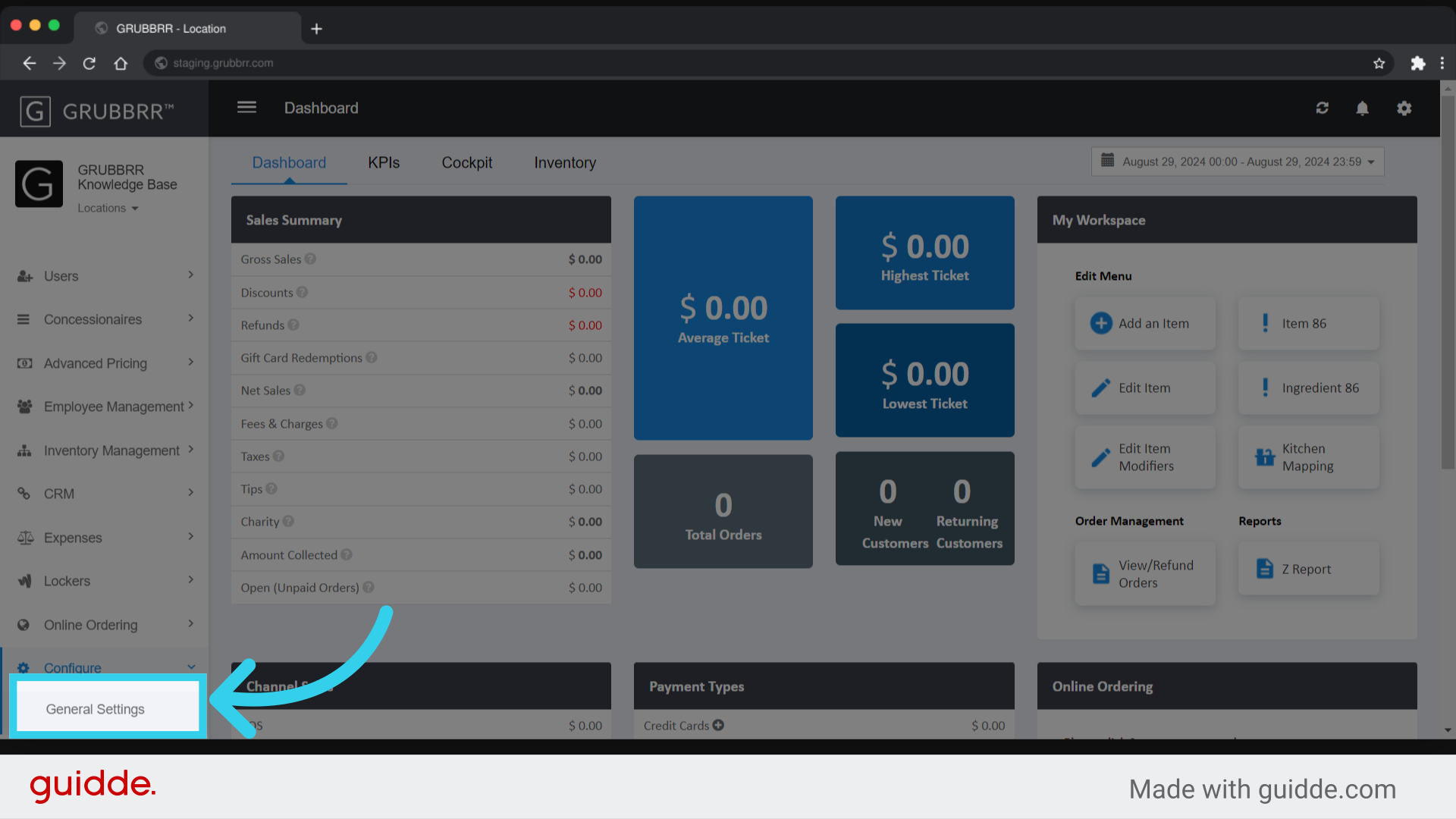Screen dimensions: 1456x819
Task: Click the Fees & Charges help icon
Action: coord(332,423)
